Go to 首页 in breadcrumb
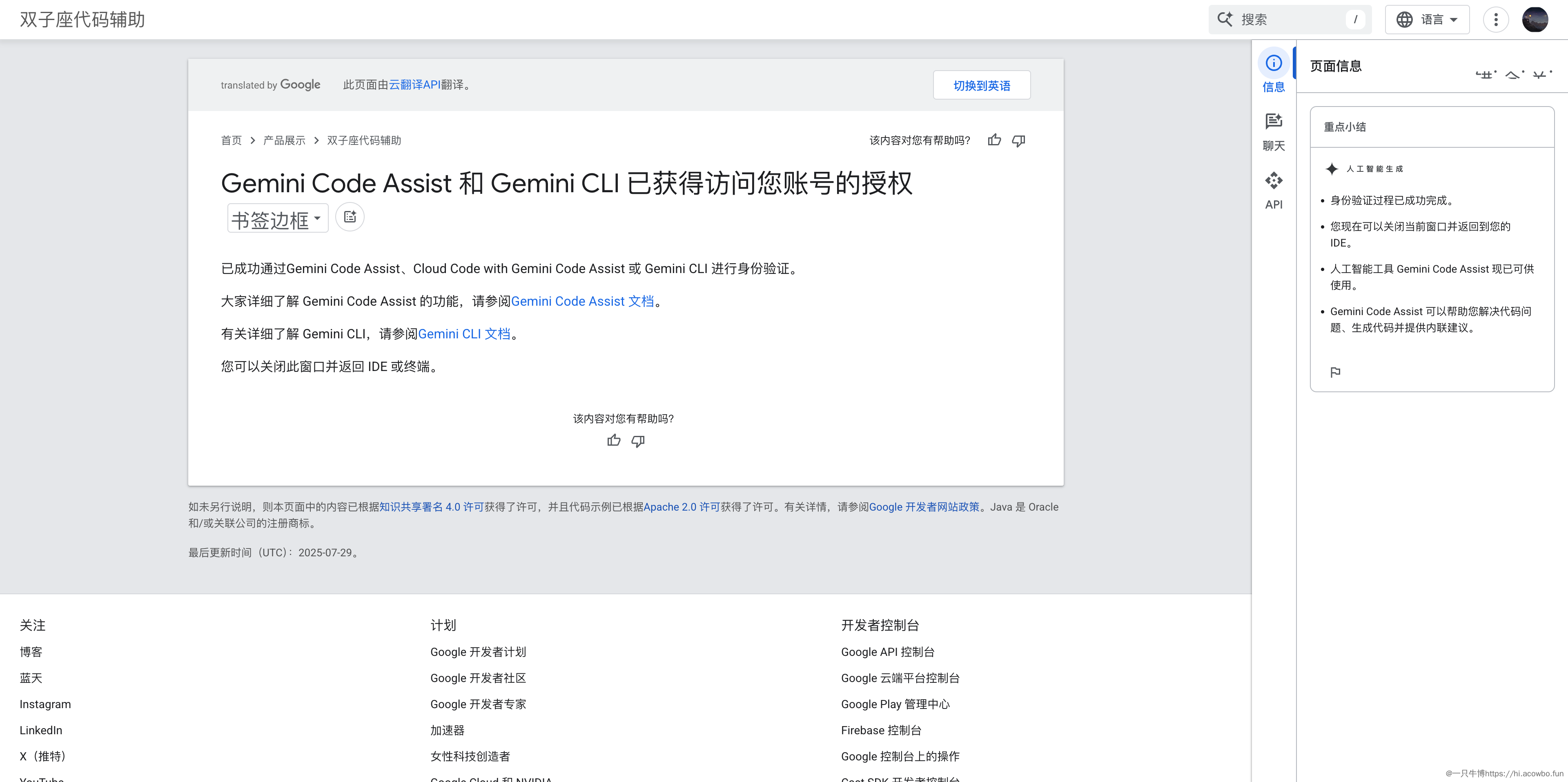Image resolution: width=1568 pixels, height=782 pixels. coord(231,140)
